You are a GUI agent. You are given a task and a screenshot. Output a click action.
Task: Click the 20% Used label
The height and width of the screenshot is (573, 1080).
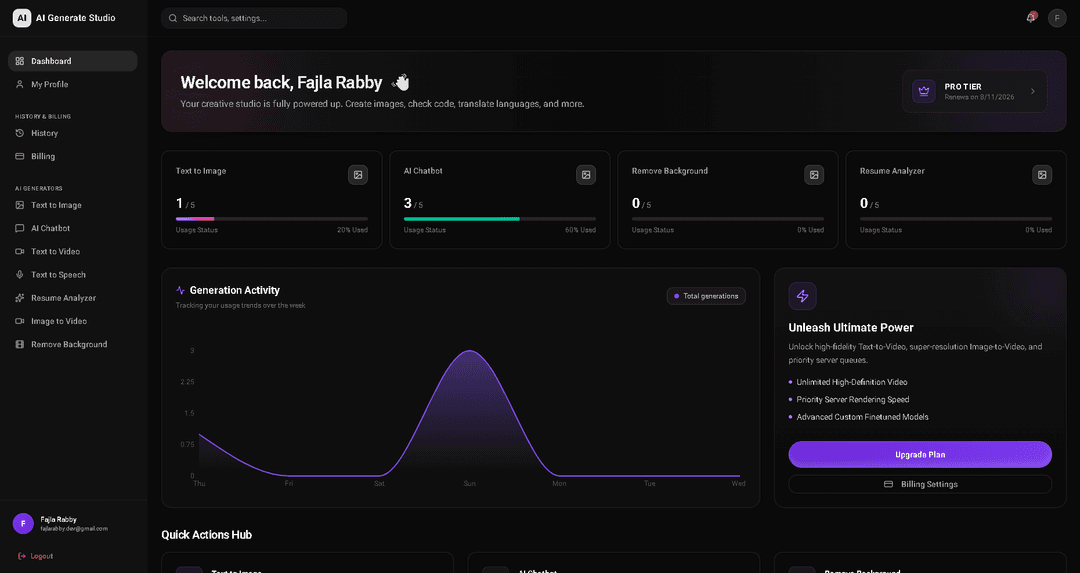(352, 230)
